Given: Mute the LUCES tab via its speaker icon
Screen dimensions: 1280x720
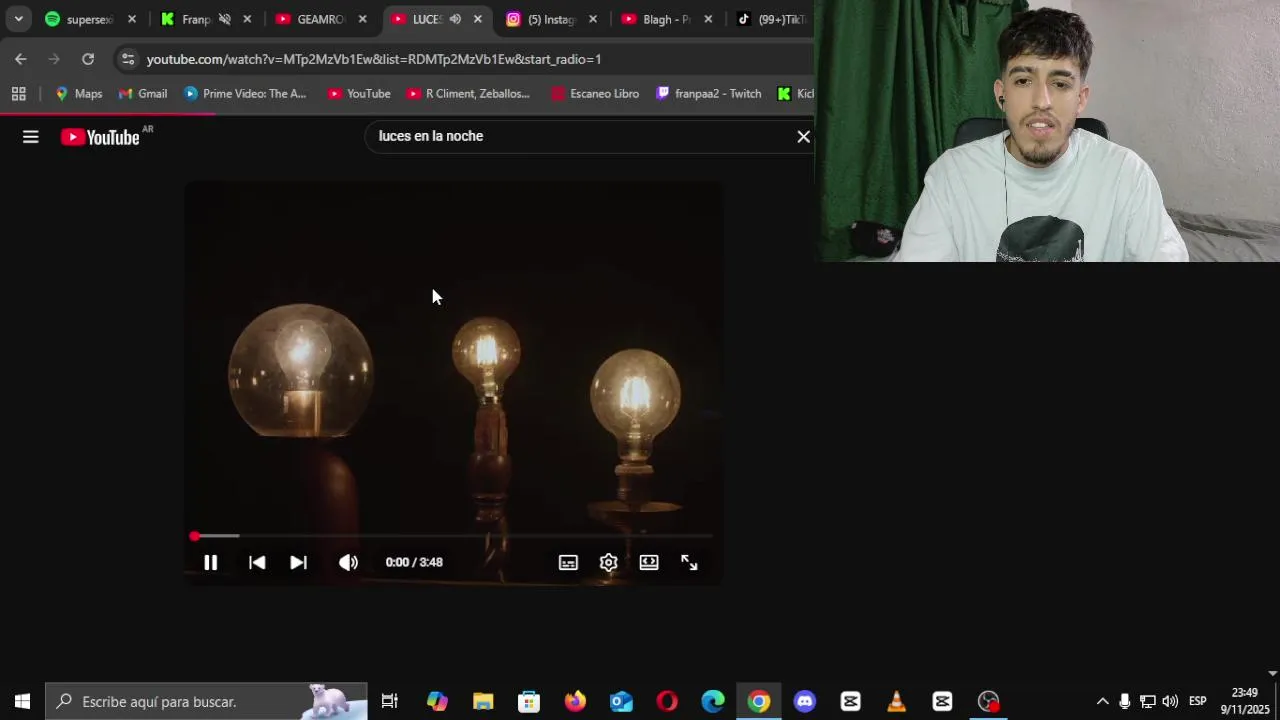Looking at the screenshot, I should [x=455, y=19].
